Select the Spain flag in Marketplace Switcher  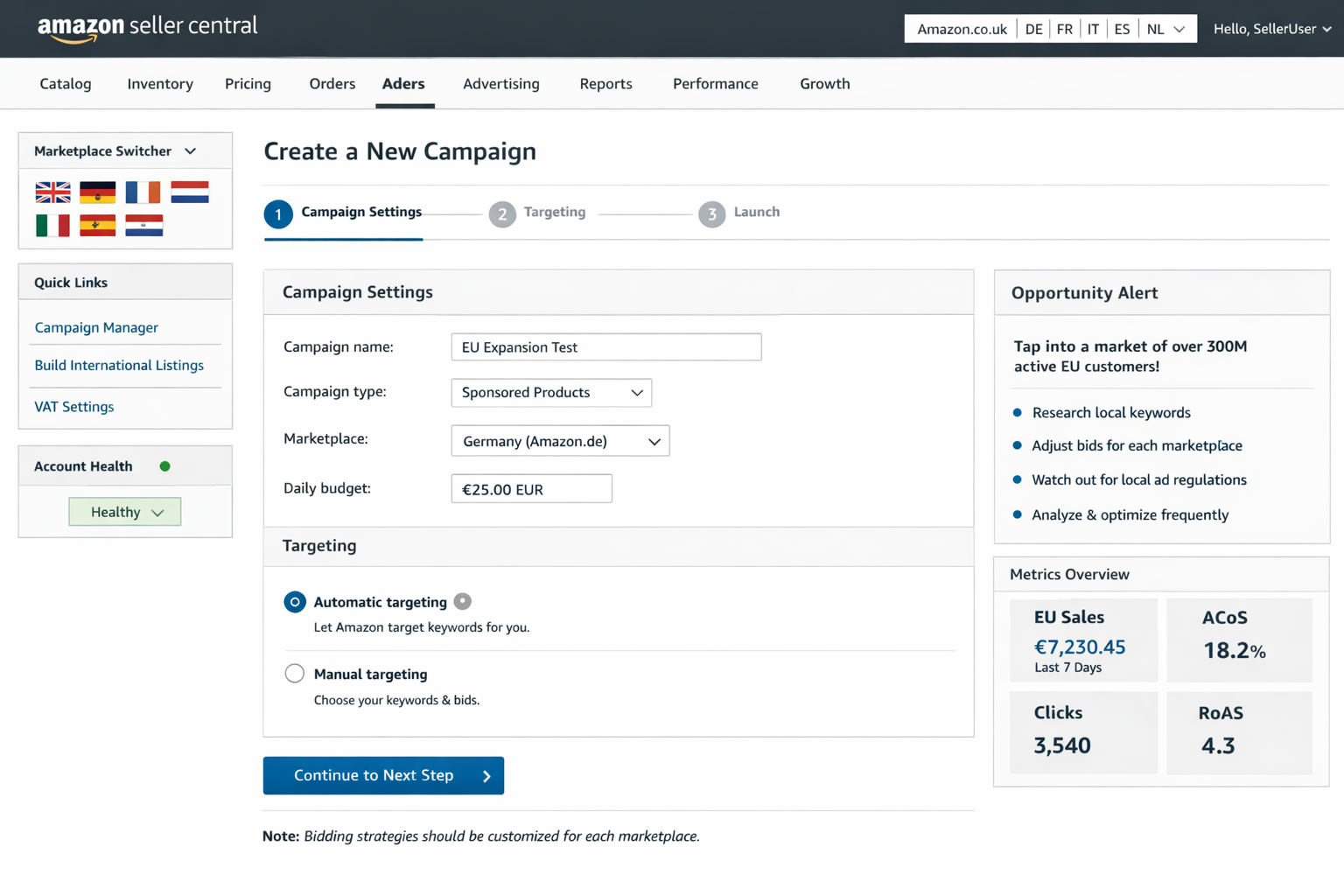[97, 226]
